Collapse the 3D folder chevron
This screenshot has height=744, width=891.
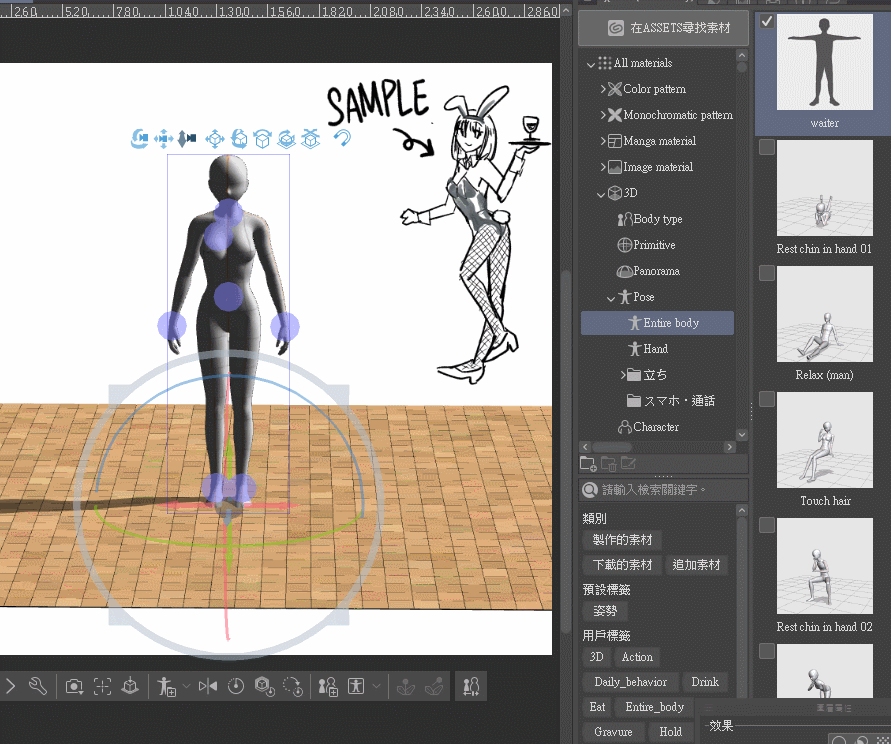(601, 194)
